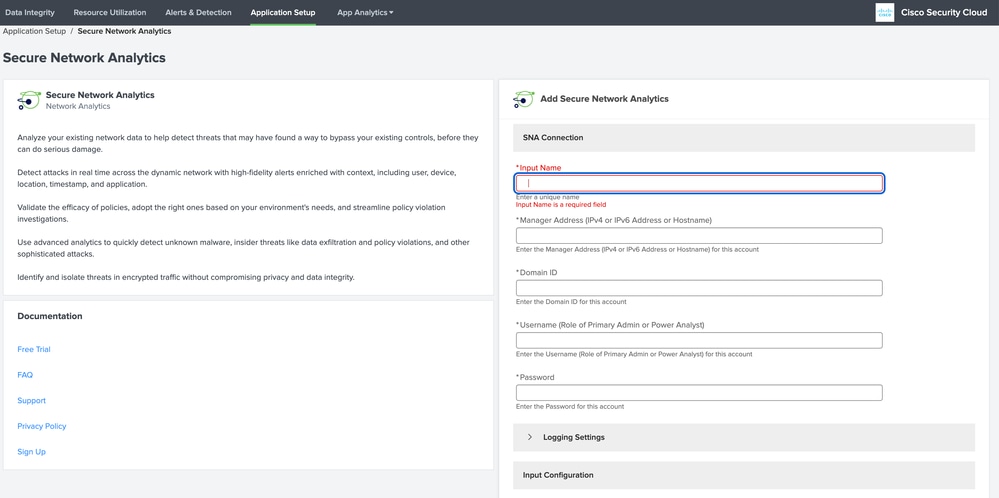Click the Secure Network Analytics page heading

[84, 58]
